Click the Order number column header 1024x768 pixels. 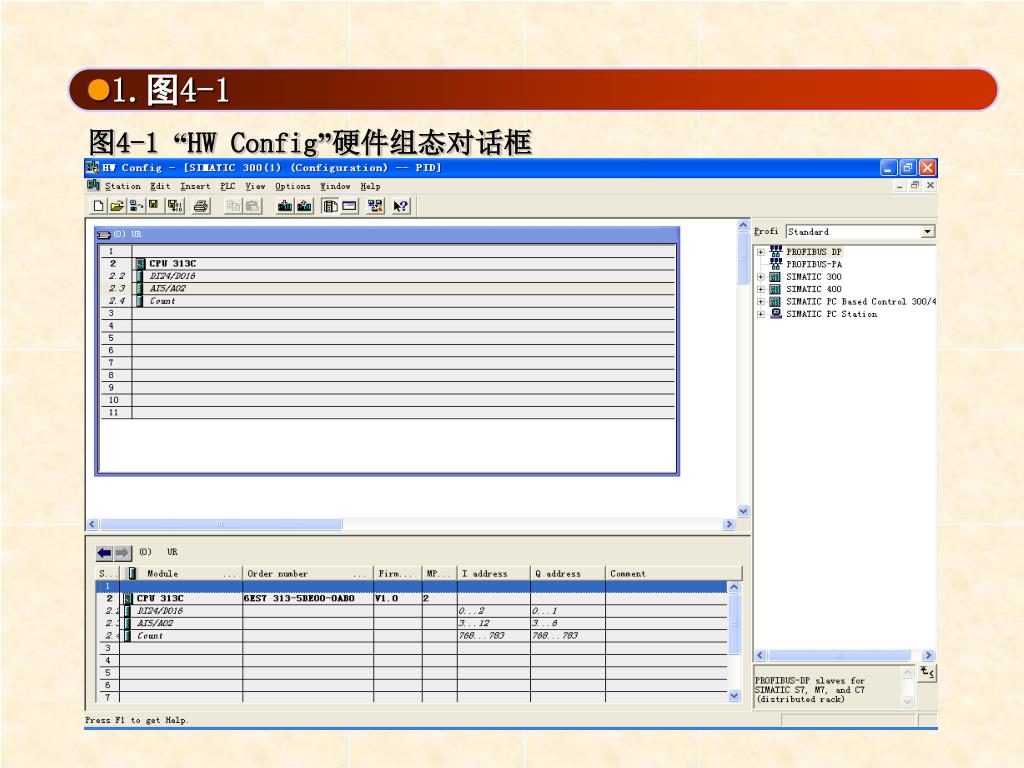pyautogui.click(x=308, y=573)
